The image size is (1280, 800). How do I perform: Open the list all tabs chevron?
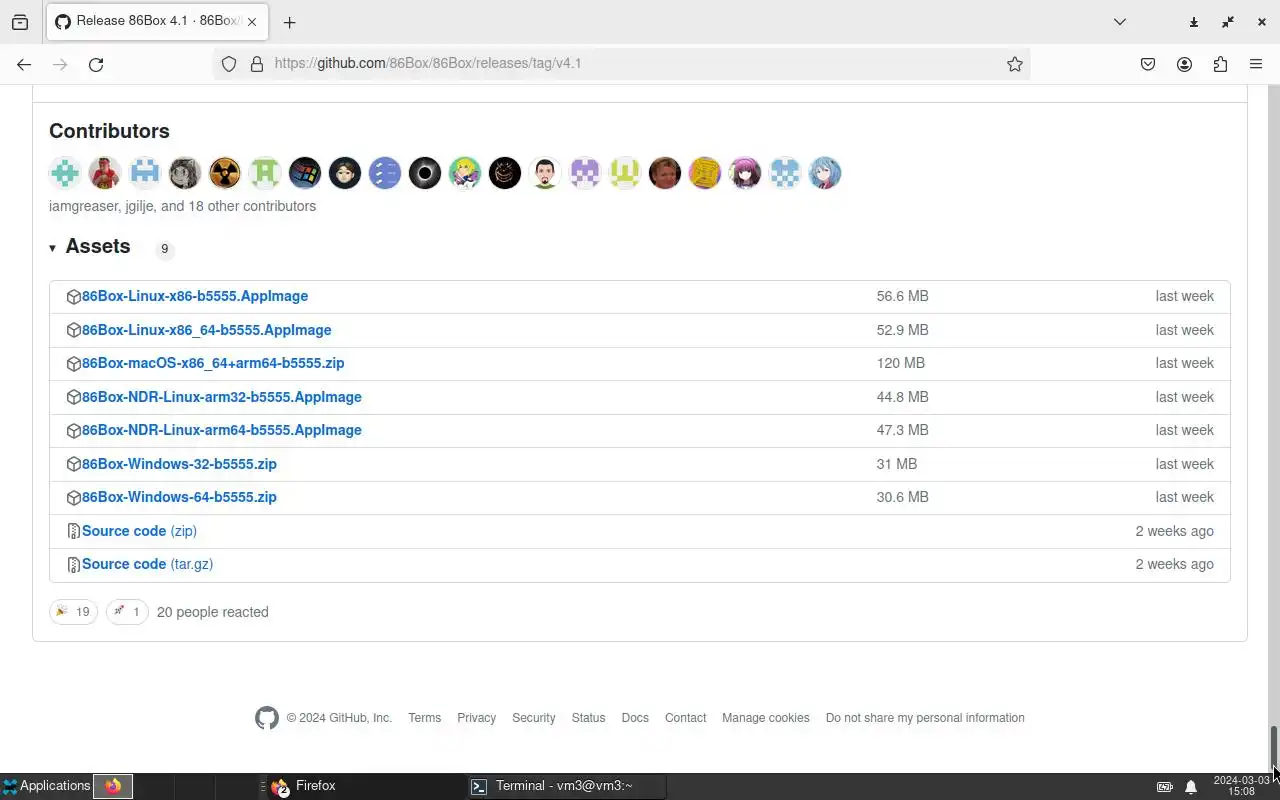tap(1120, 22)
